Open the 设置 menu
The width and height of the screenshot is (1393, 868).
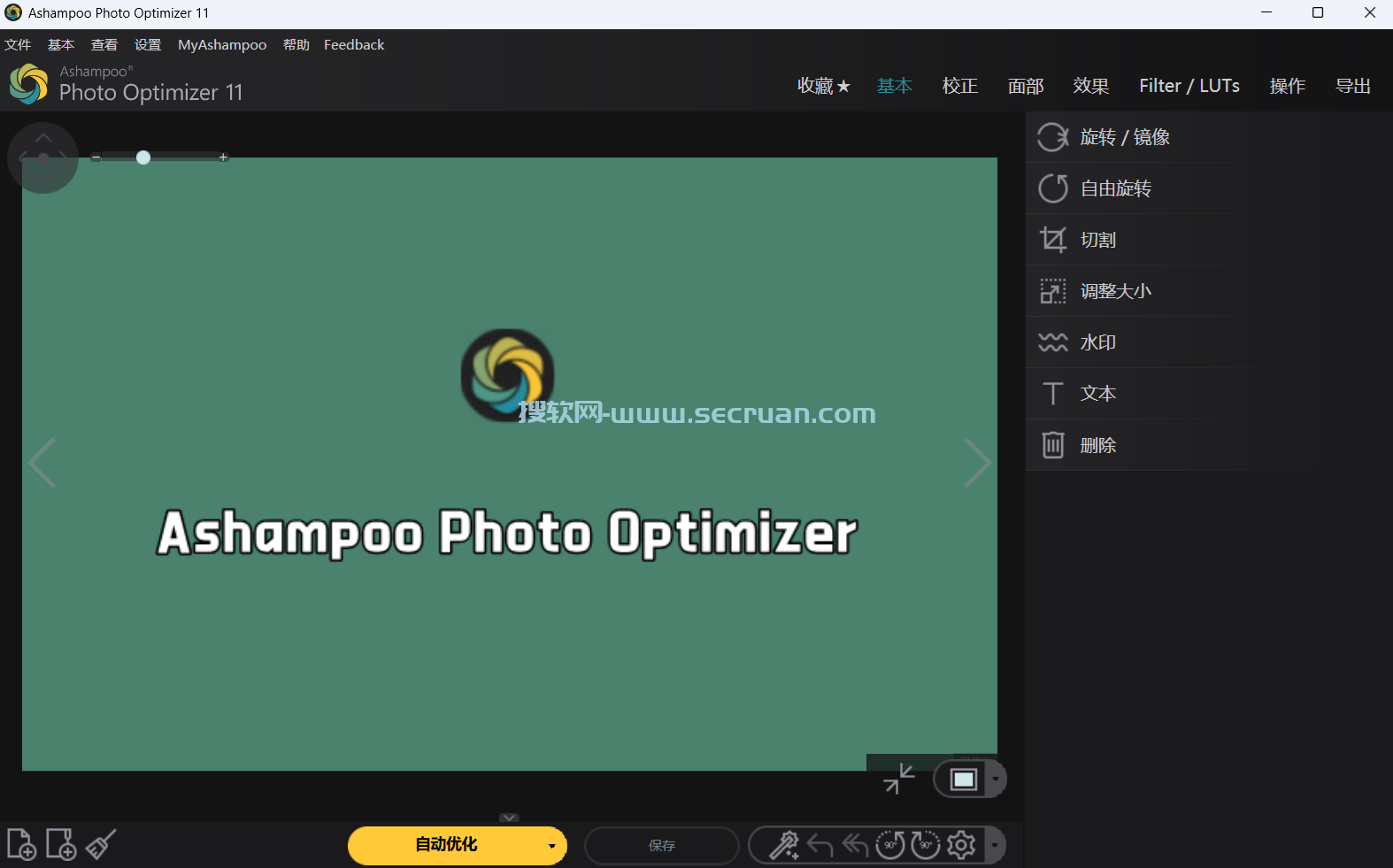coord(148,45)
